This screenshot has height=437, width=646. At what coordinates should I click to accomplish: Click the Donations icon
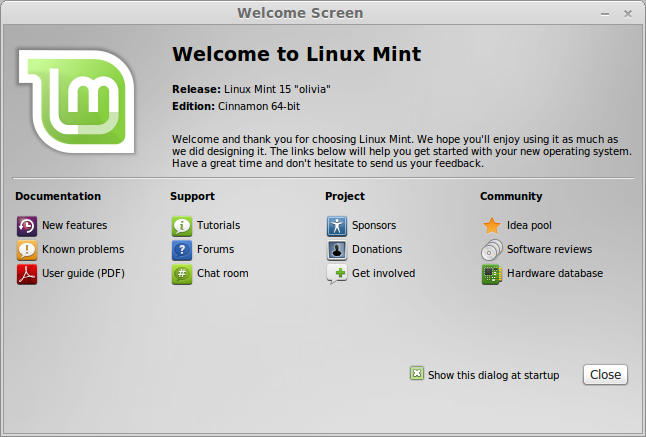click(336, 250)
